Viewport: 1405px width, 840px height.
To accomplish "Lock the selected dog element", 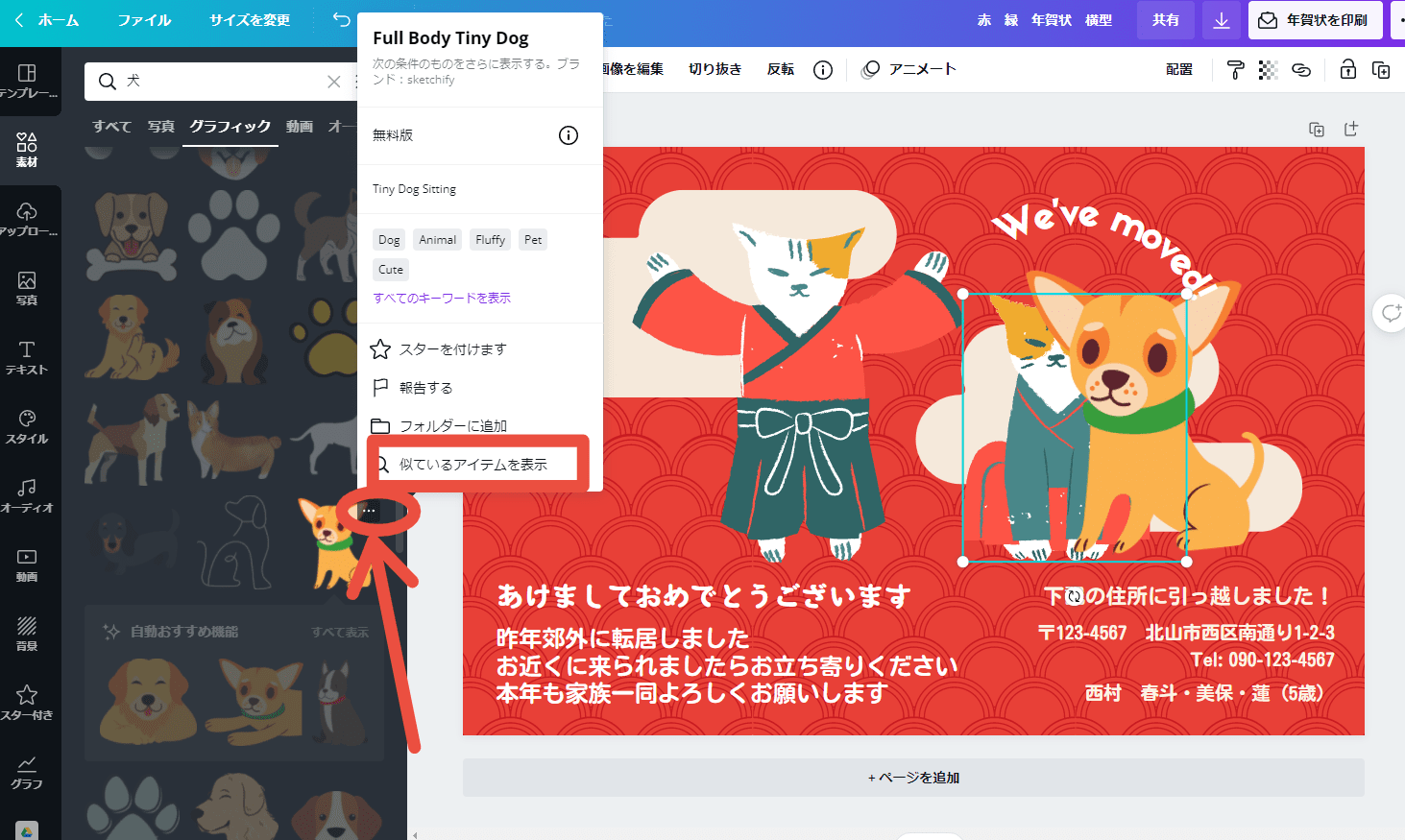I will (x=1347, y=69).
